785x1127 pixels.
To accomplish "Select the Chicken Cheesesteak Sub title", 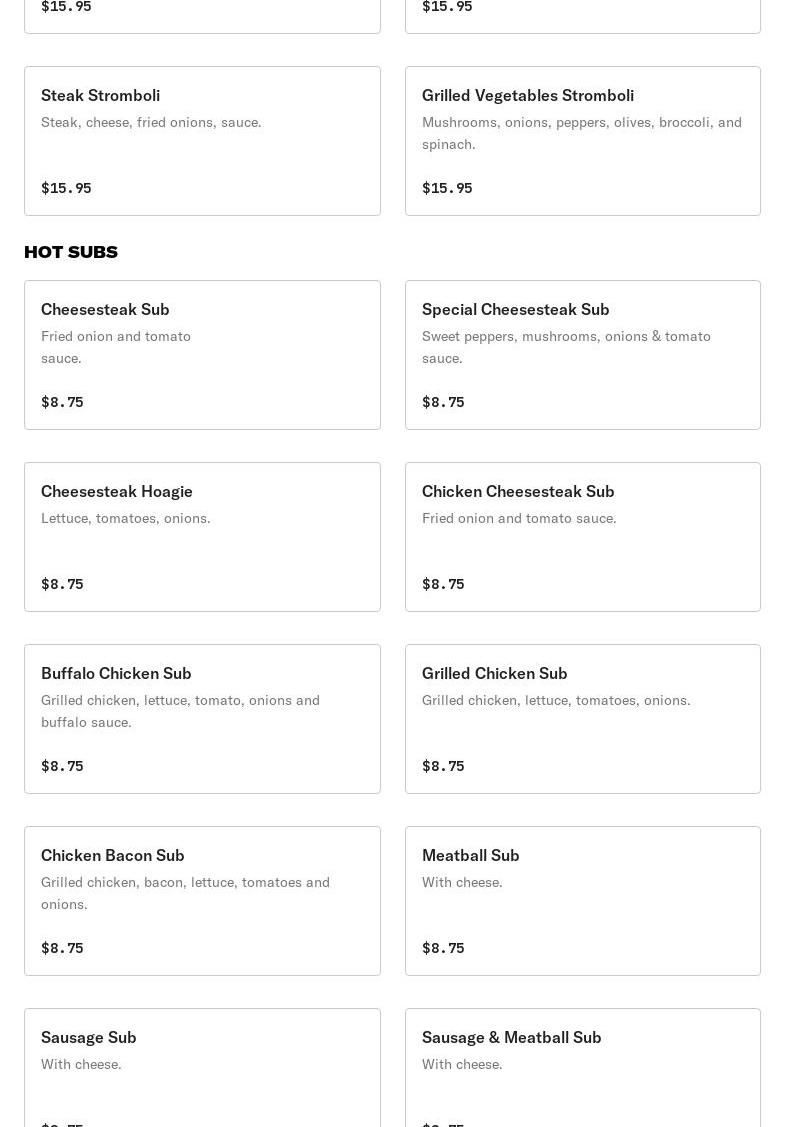I will coord(518,491).
